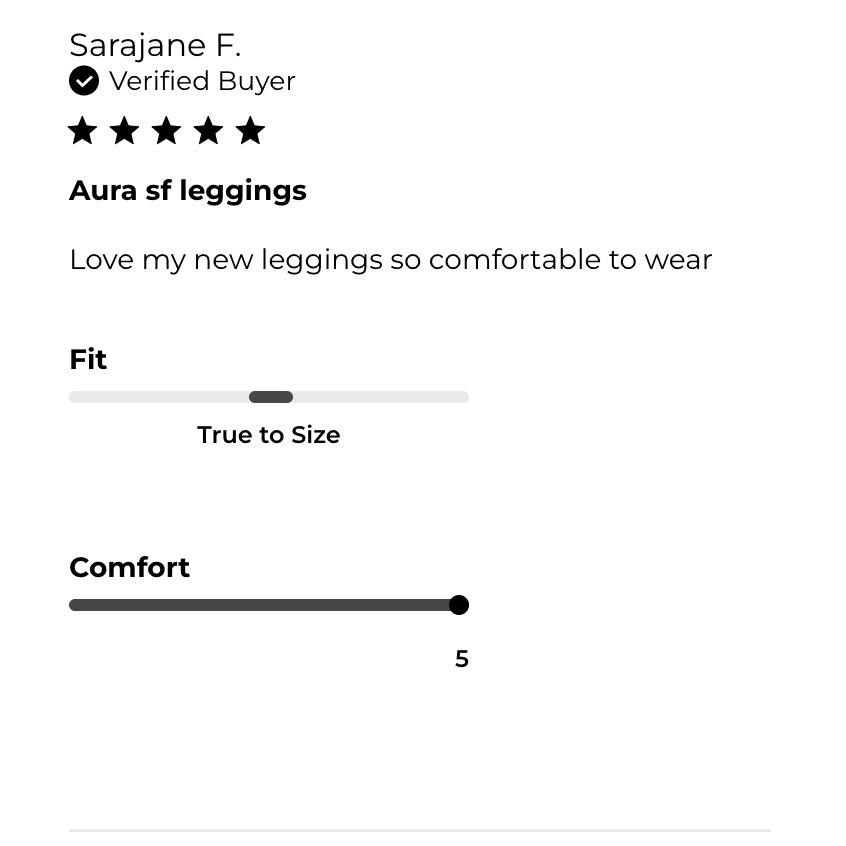Click the left end of Fit bar
846x846 pixels.
[x=76, y=397]
